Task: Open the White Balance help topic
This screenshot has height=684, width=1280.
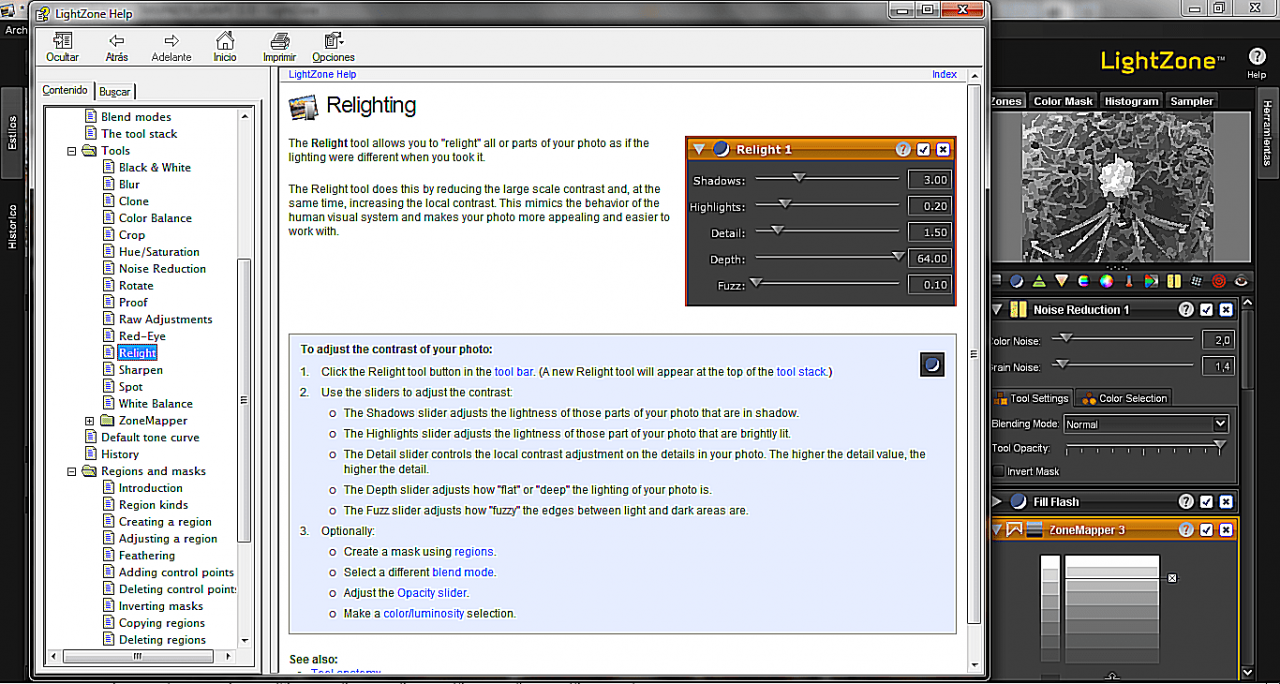Action: [155, 404]
